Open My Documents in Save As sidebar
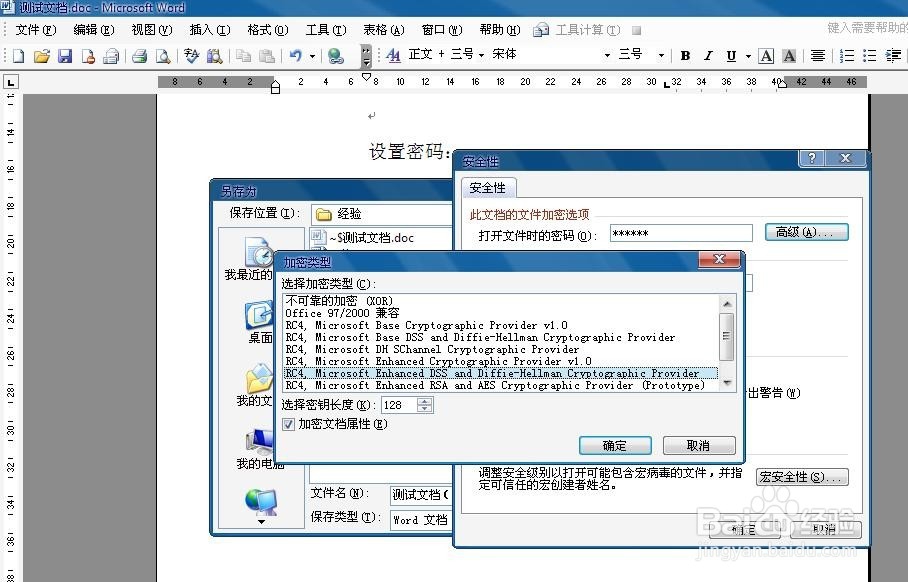Viewport: 908px width, 582px height. 257,385
